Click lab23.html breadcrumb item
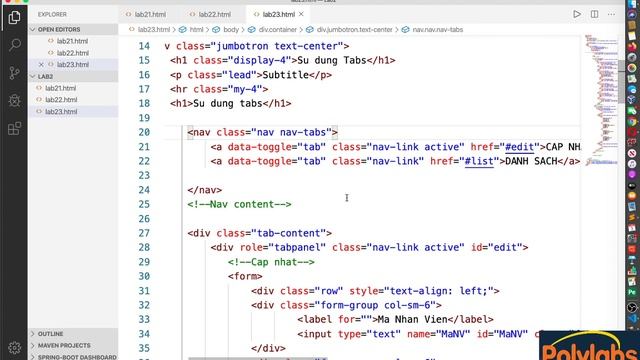640x360 pixels. tap(153, 29)
